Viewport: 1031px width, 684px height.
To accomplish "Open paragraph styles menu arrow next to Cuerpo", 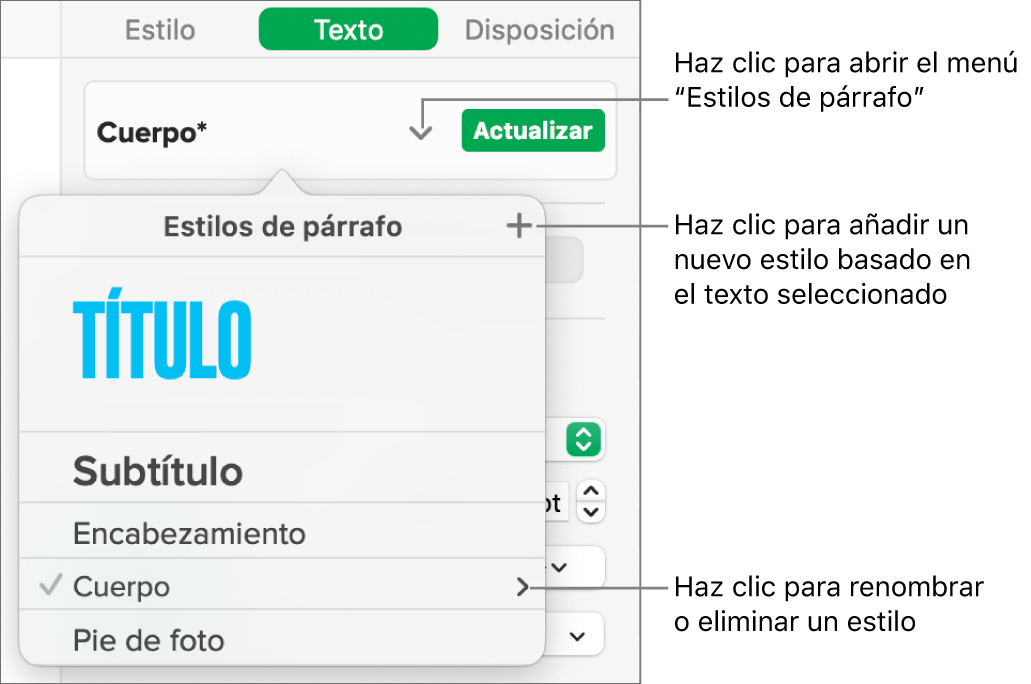I will 420,132.
